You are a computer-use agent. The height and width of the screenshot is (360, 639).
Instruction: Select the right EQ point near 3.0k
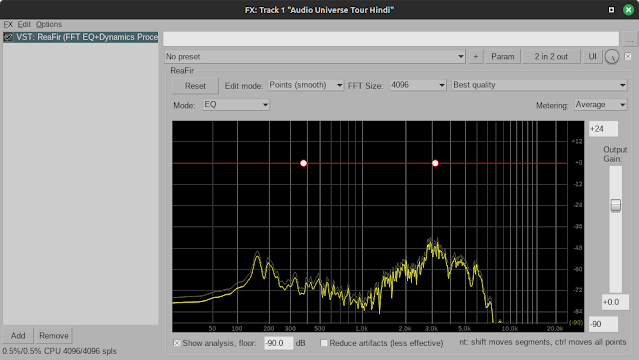435,163
